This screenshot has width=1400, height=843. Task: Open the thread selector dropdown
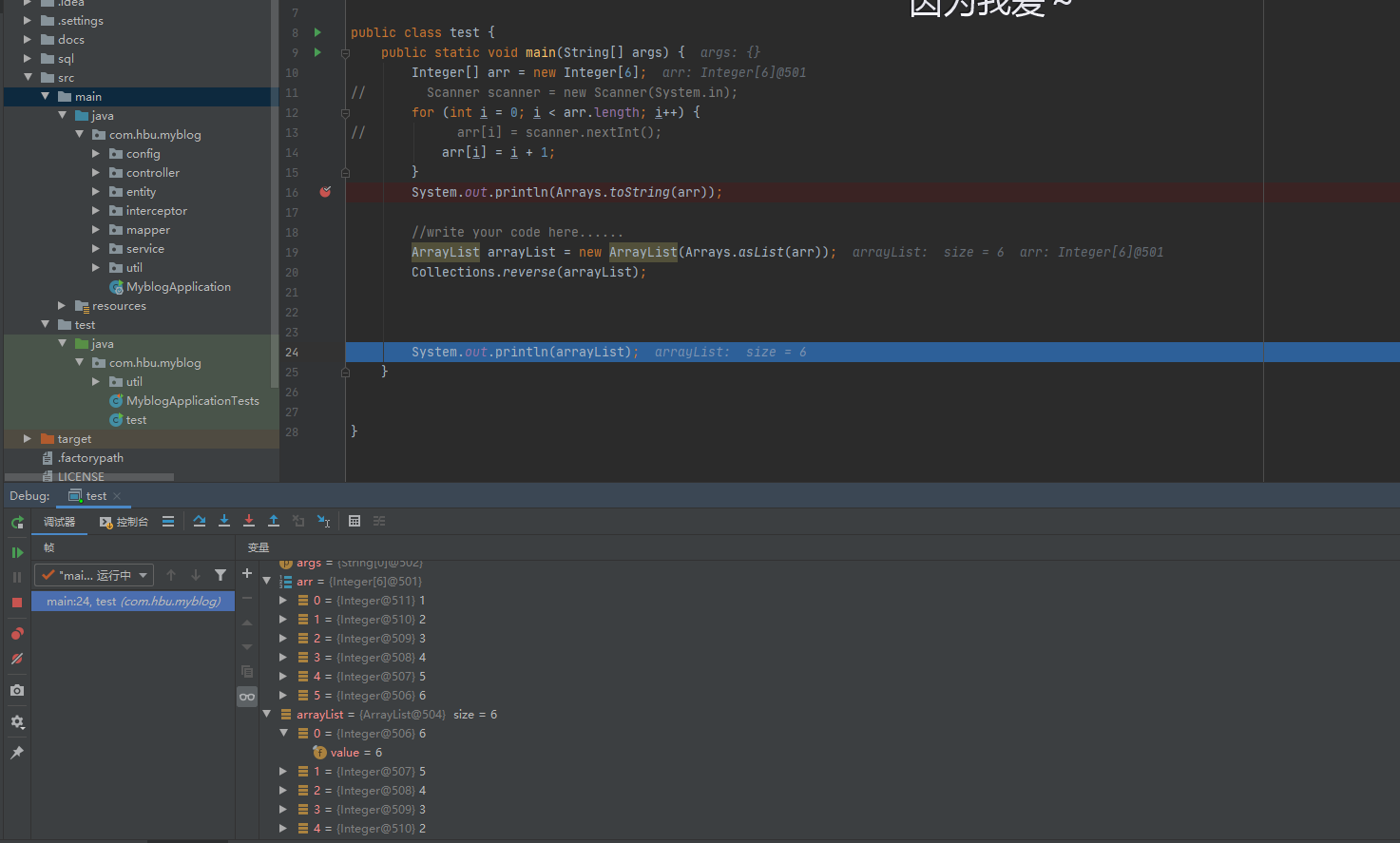point(95,575)
